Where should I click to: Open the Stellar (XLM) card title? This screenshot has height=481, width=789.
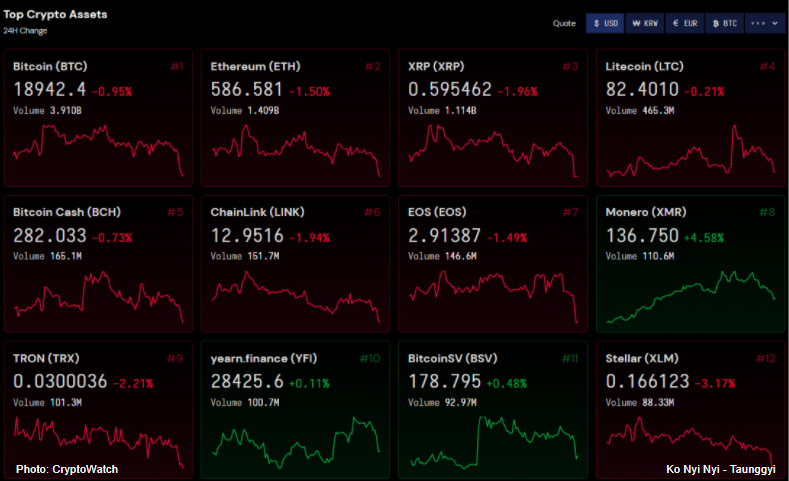point(642,358)
